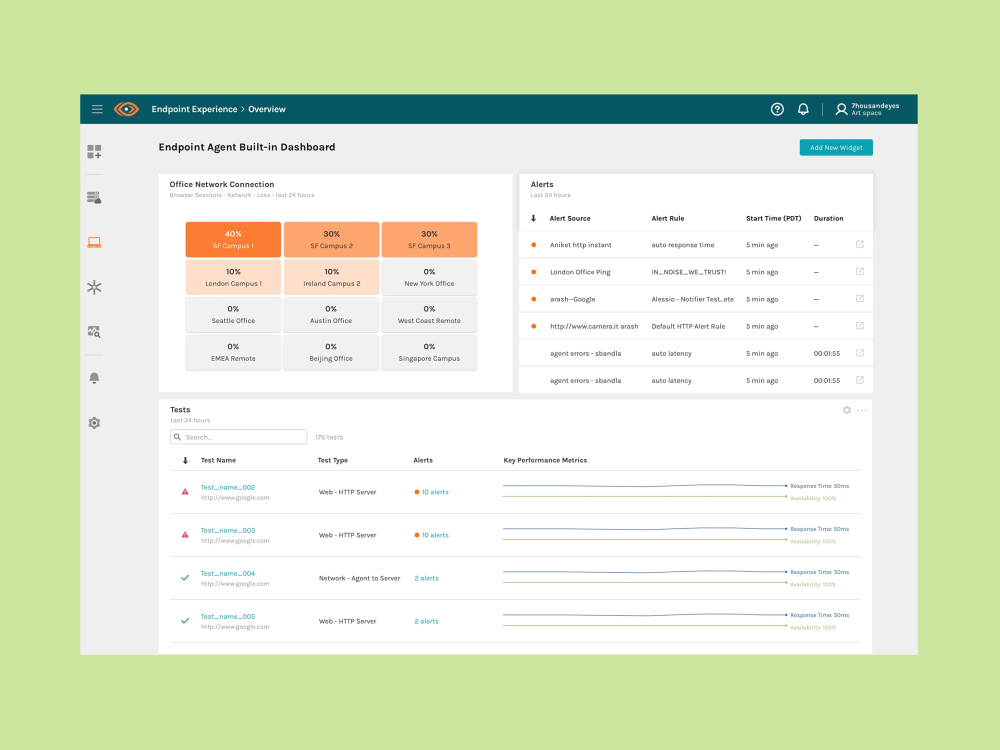Select the Beijing Office tile
The height and width of the screenshot is (750, 1000).
(332, 352)
